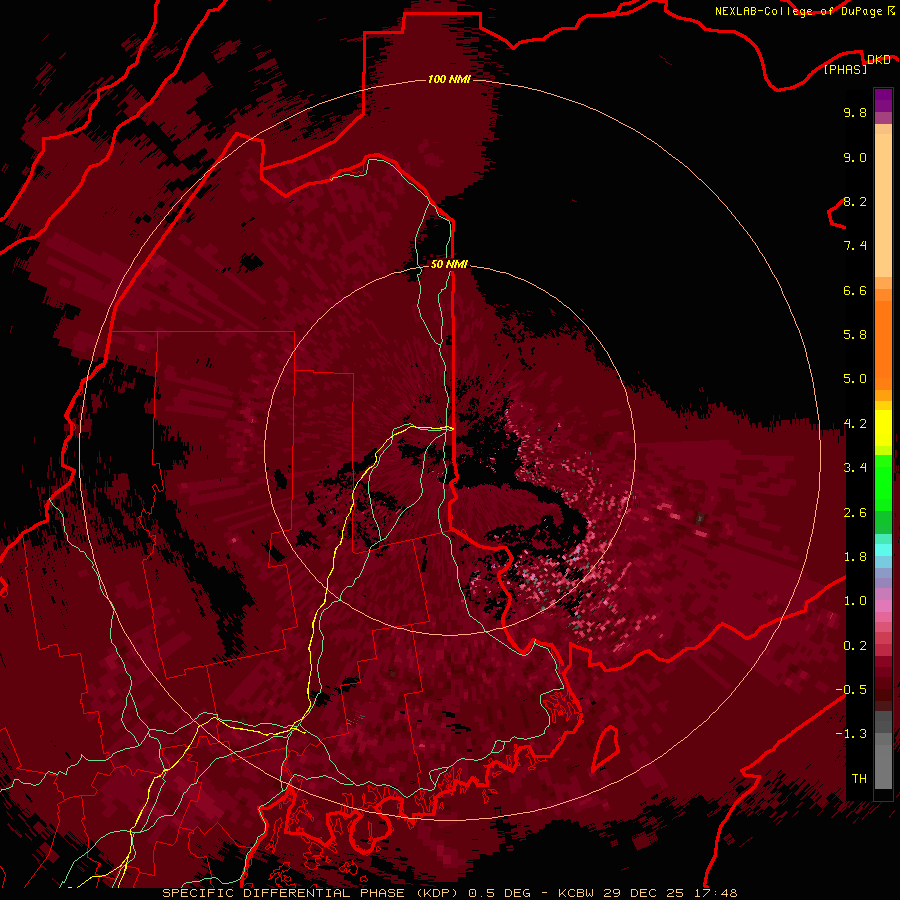Click the 9.0 legend value

click(x=855, y=157)
